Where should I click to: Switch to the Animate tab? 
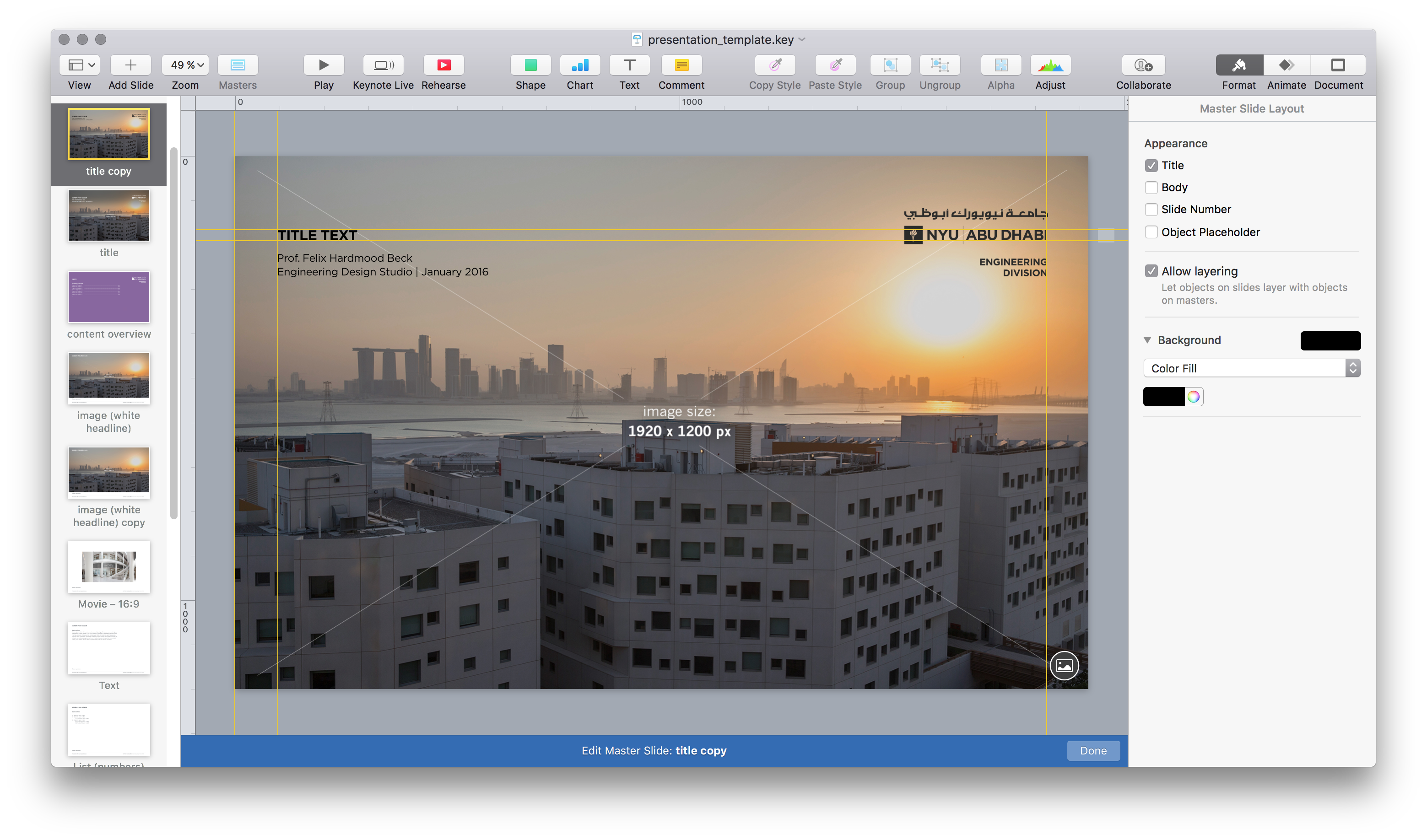tap(1286, 65)
